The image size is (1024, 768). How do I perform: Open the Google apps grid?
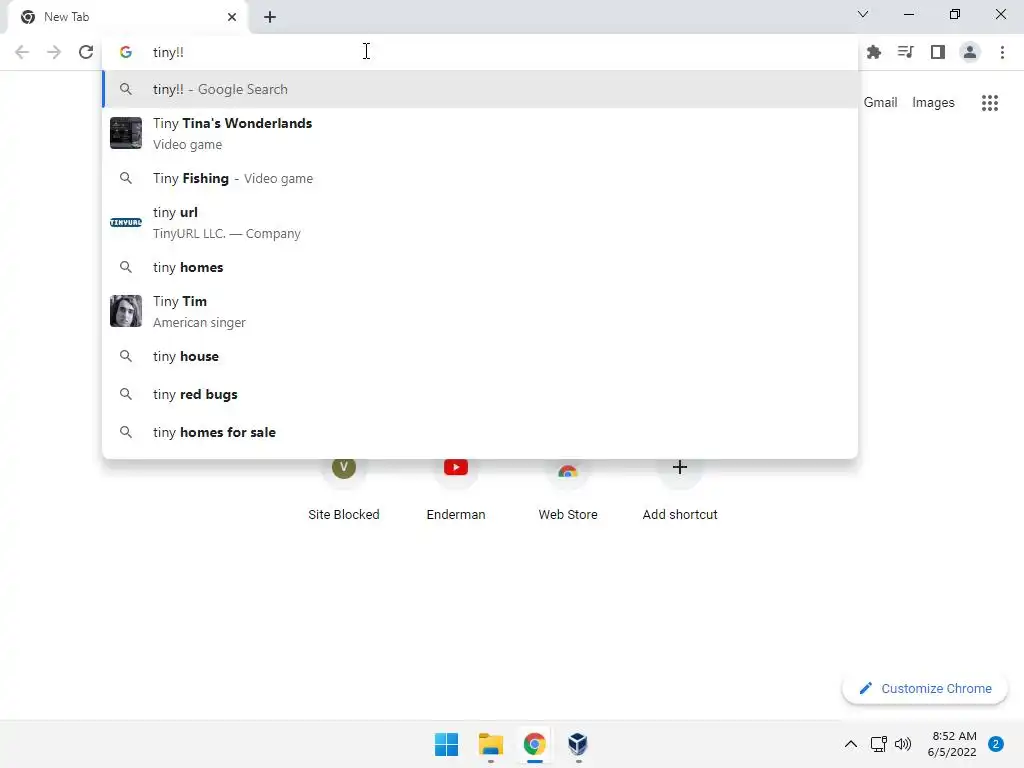[x=990, y=103]
